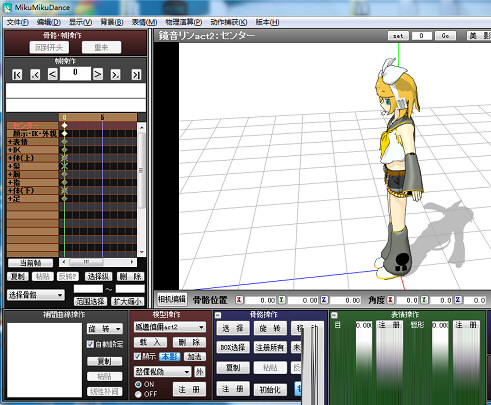Select the ON radio button

(138, 384)
